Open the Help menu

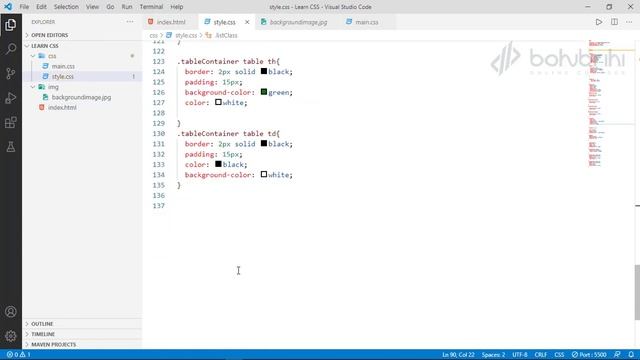click(x=177, y=7)
